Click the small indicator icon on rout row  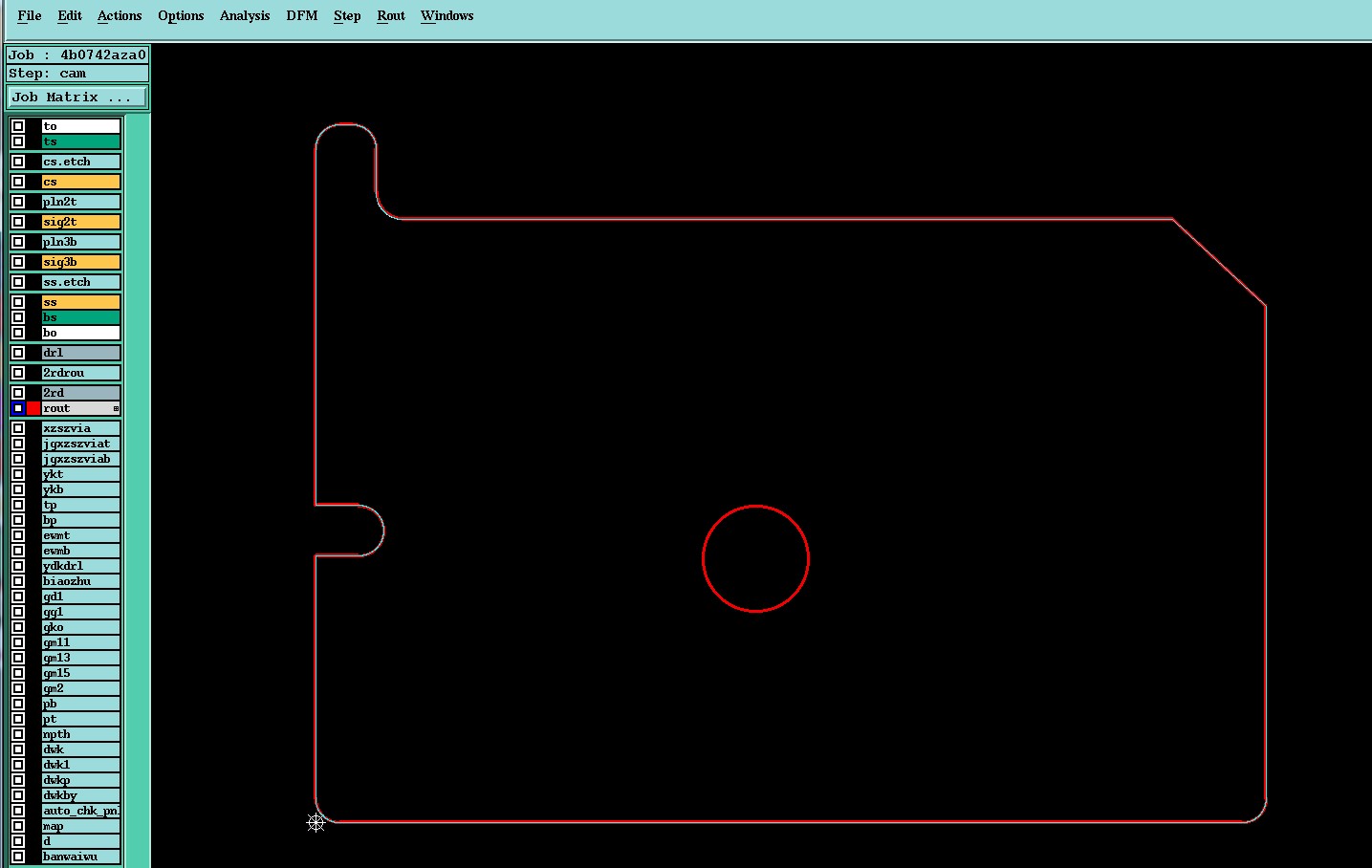click(x=117, y=408)
